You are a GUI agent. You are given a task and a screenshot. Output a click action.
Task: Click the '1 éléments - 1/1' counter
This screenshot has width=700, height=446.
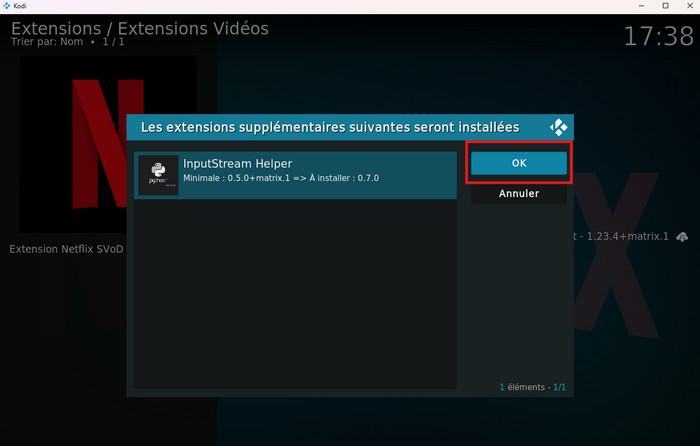point(533,387)
